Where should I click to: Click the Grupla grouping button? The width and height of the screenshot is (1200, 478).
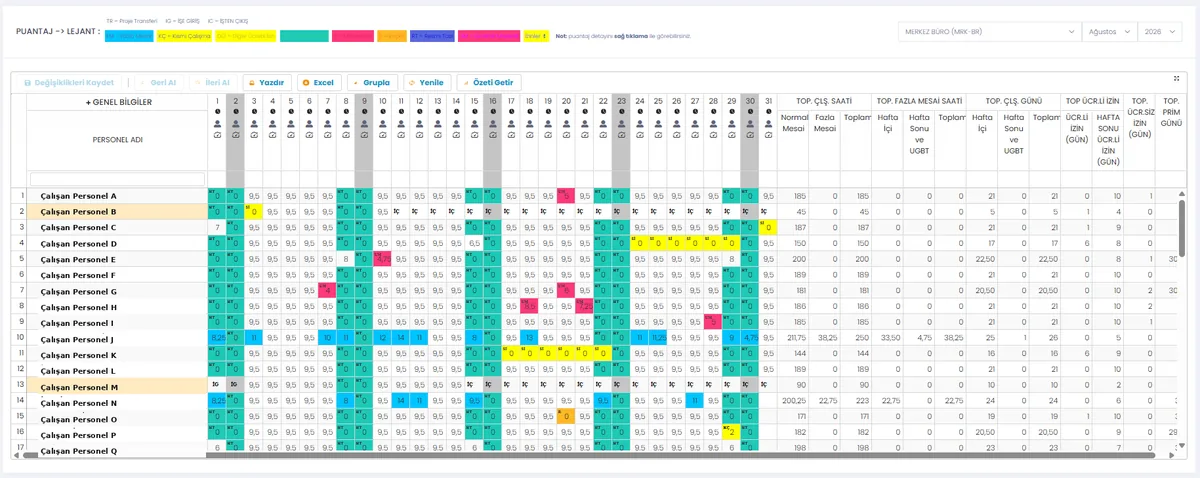coord(373,82)
